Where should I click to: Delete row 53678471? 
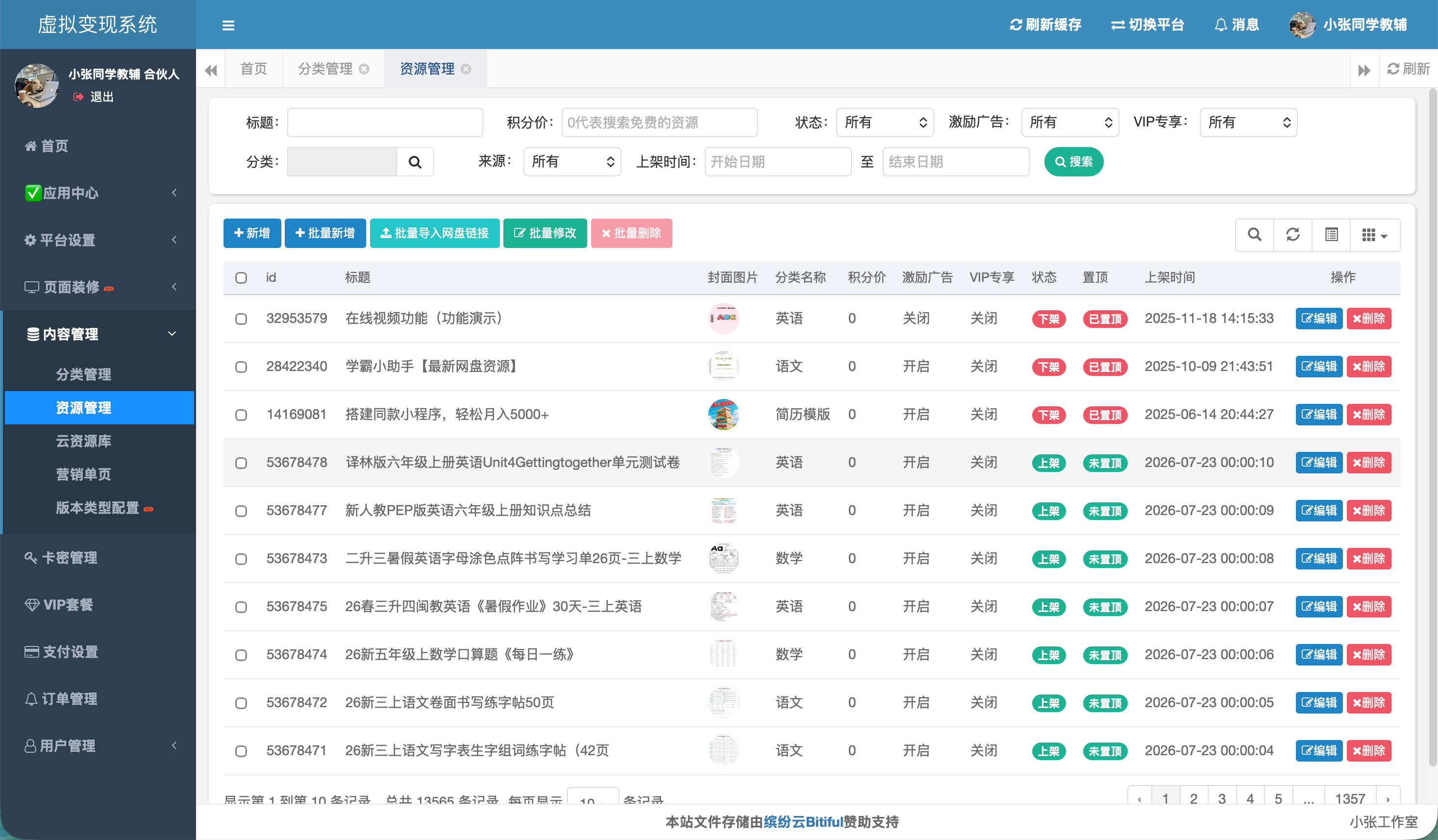(1369, 750)
